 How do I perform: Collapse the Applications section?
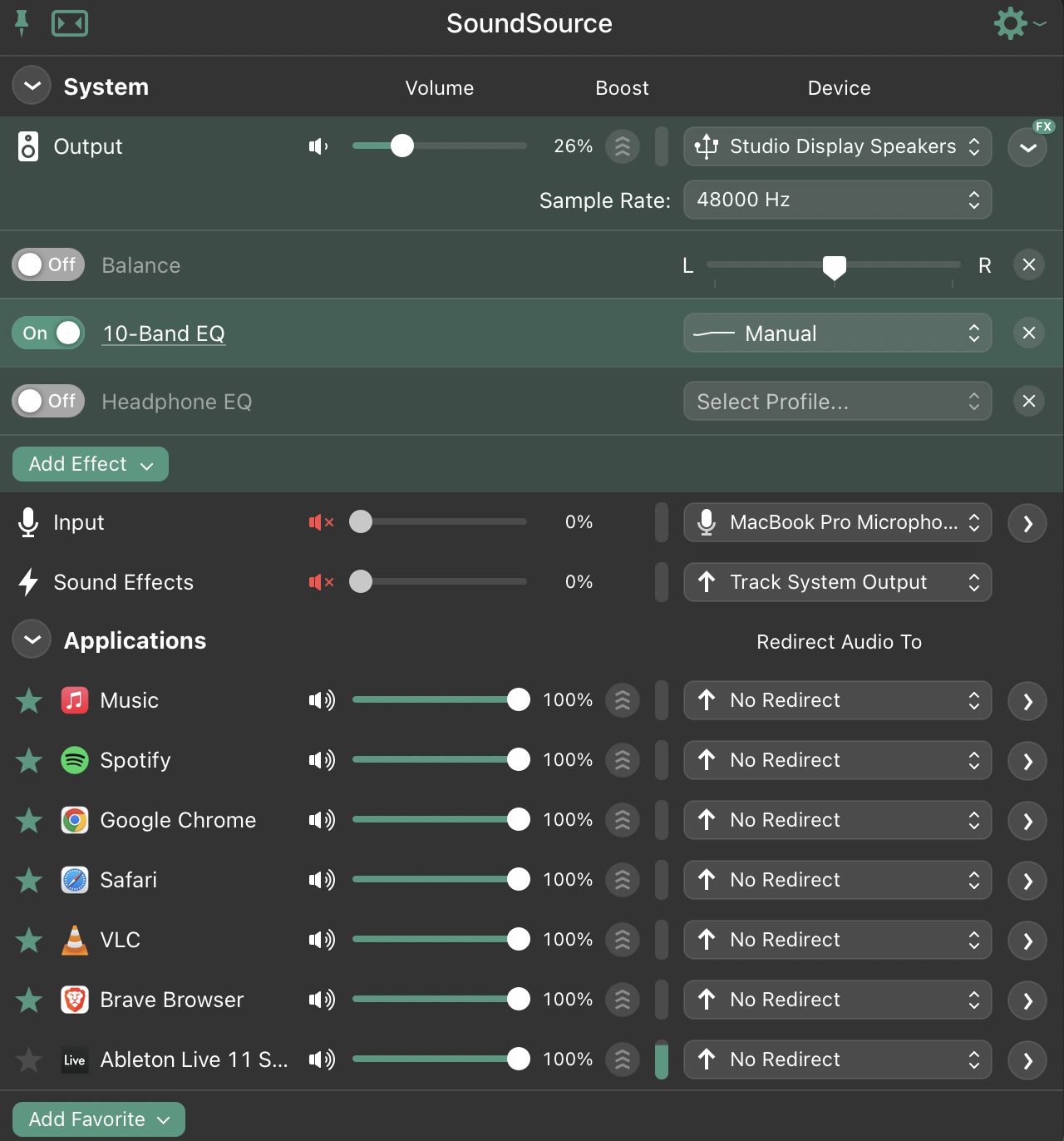[32, 640]
